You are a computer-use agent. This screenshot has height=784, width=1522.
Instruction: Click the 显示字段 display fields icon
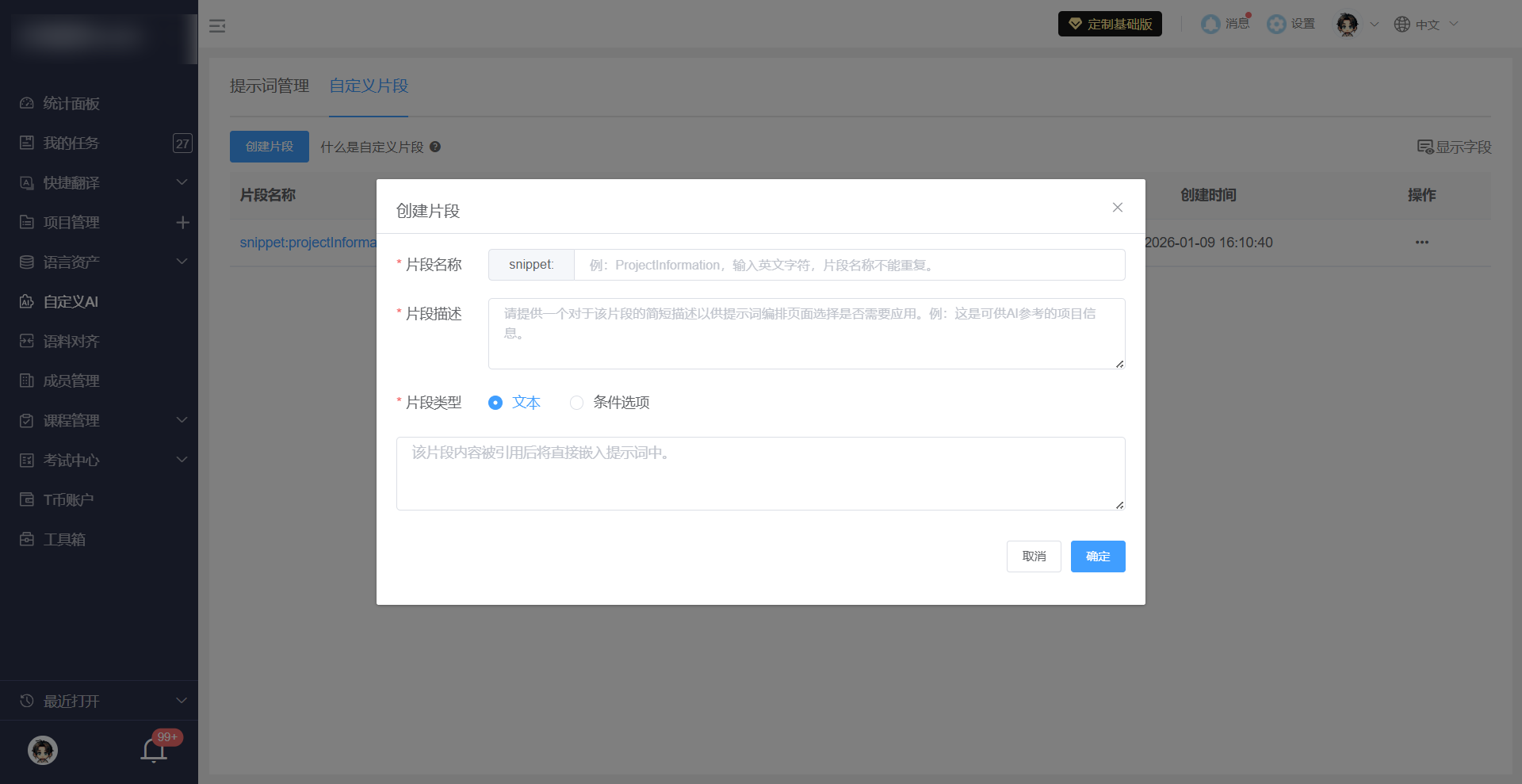click(x=1424, y=147)
